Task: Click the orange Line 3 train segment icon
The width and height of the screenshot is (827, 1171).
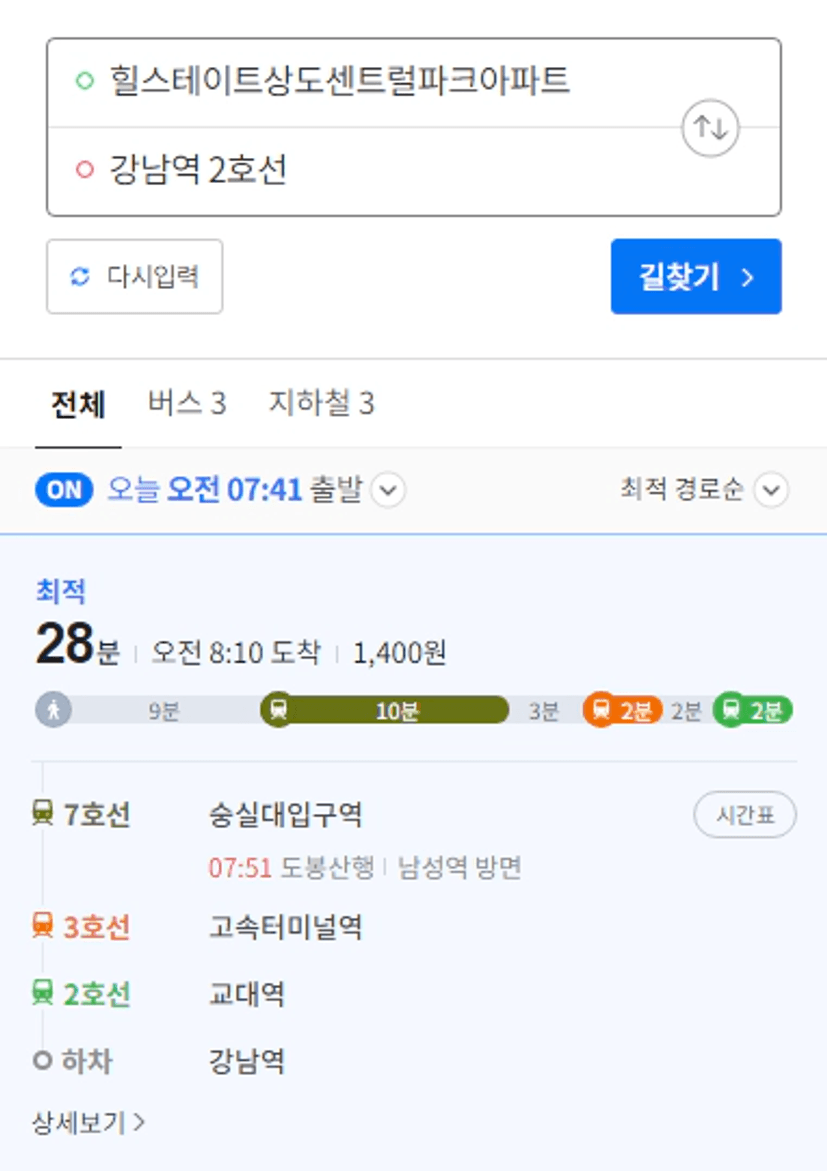Action: [601, 709]
